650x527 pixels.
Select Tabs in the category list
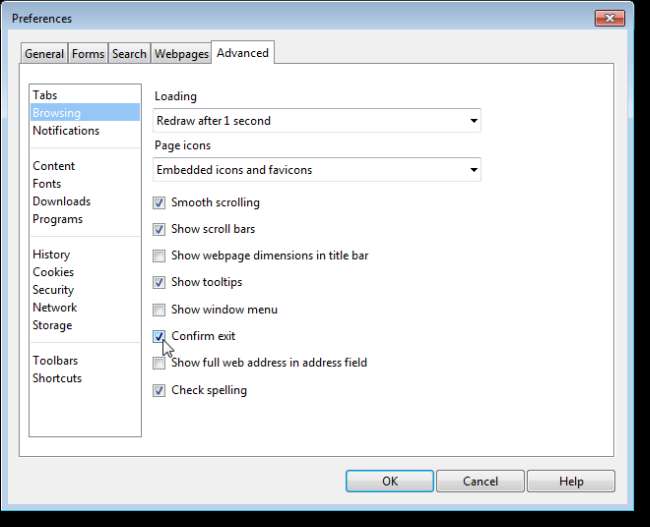pos(85,95)
